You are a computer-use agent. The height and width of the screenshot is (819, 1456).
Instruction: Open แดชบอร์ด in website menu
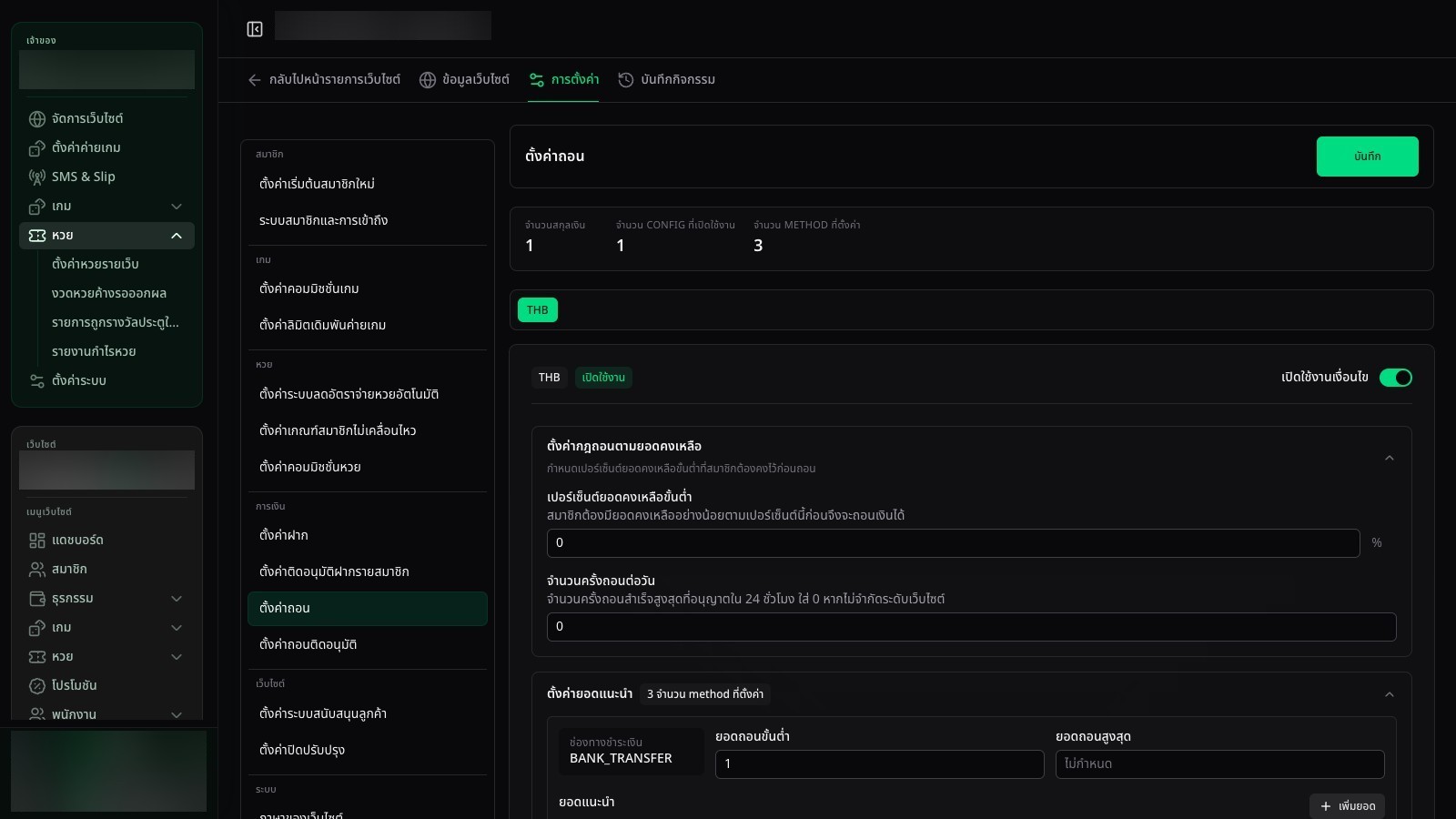[x=106, y=541]
